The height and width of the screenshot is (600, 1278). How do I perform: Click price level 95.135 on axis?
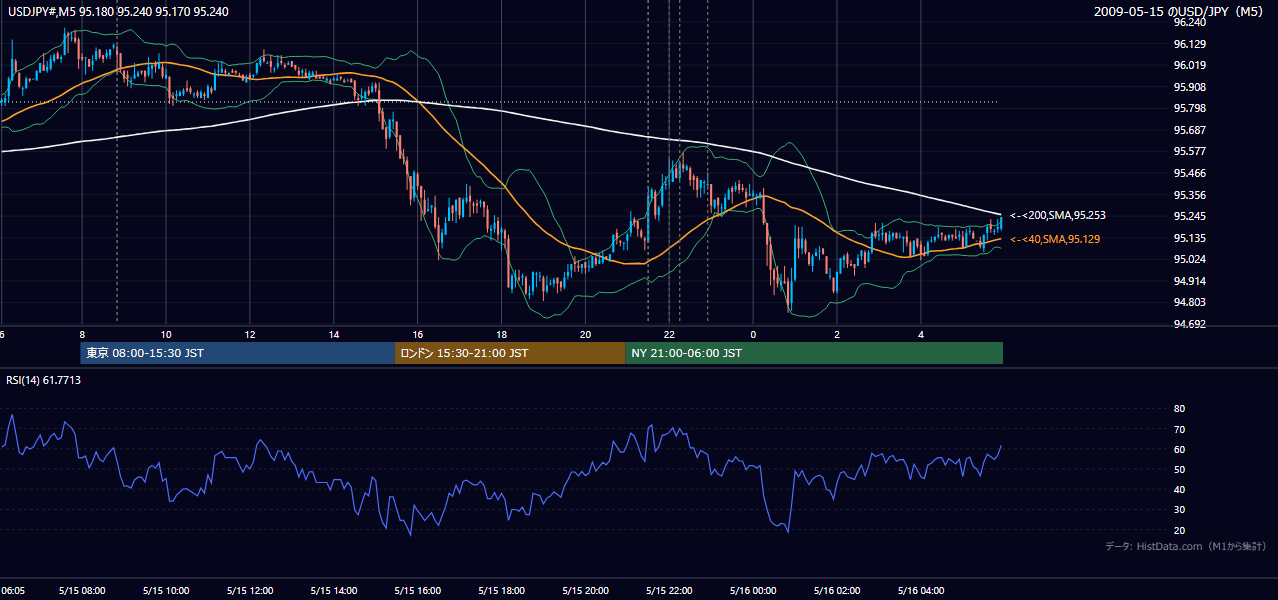[1188, 238]
